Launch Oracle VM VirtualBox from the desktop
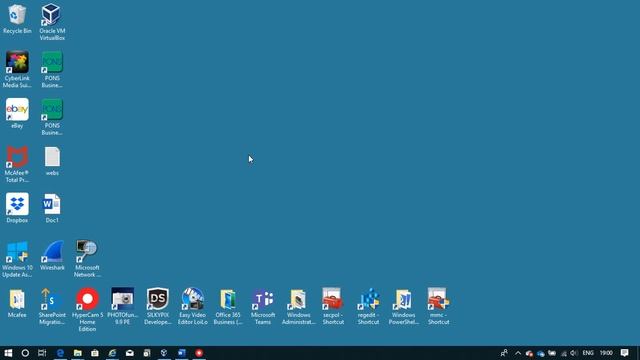The width and height of the screenshot is (640, 360). (x=52, y=22)
